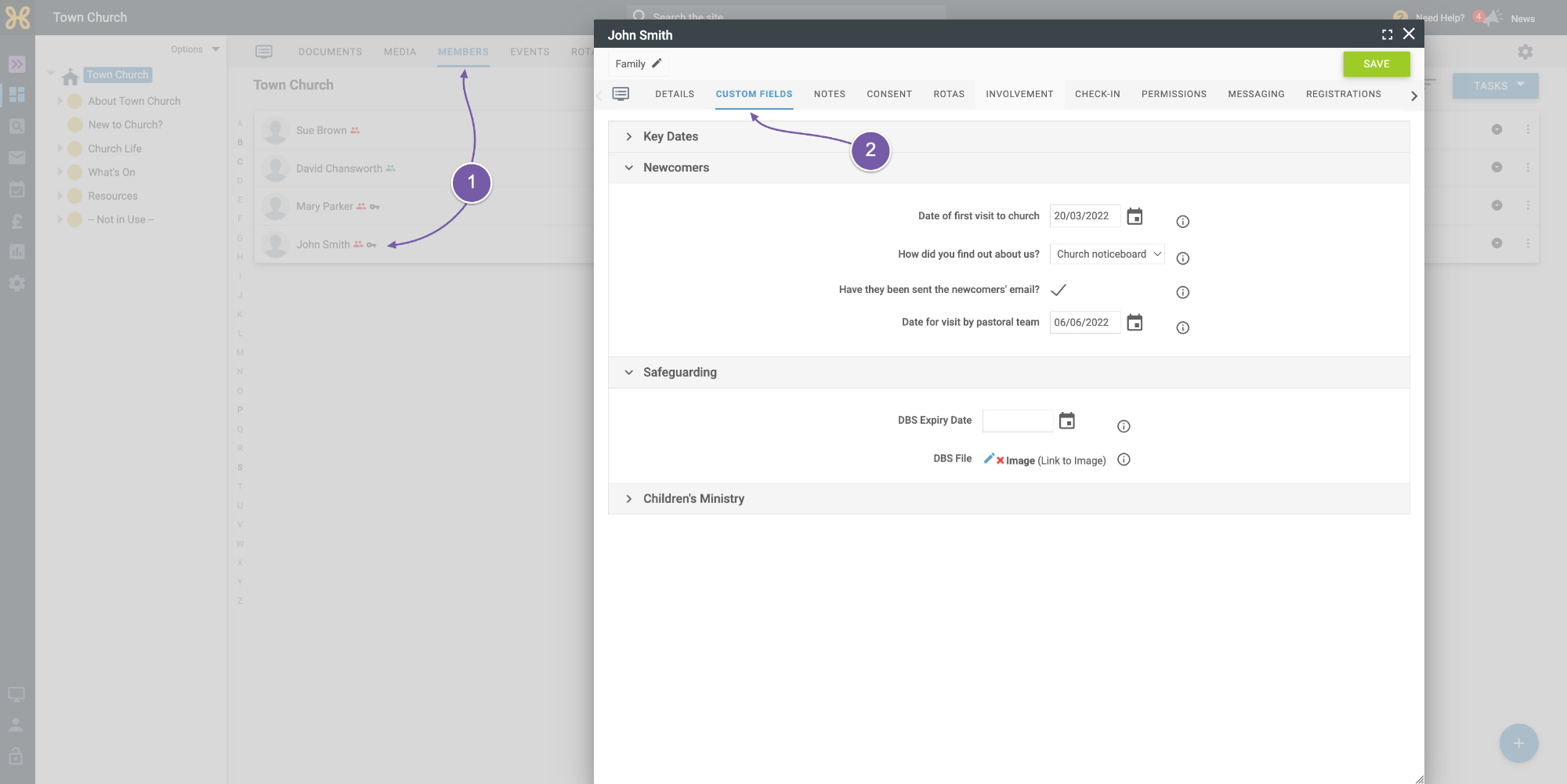Click the add plus floating button
The width and height of the screenshot is (1567, 784).
point(1518,743)
